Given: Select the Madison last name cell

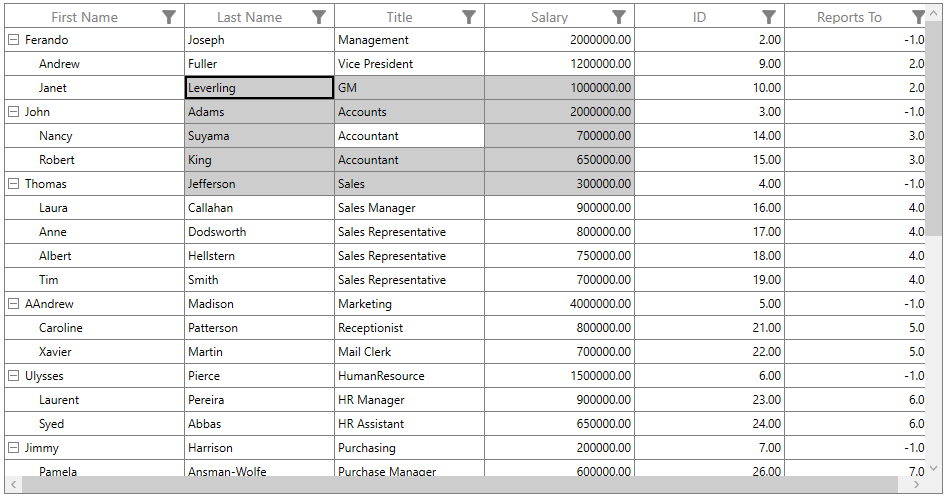Looking at the screenshot, I should [x=259, y=304].
